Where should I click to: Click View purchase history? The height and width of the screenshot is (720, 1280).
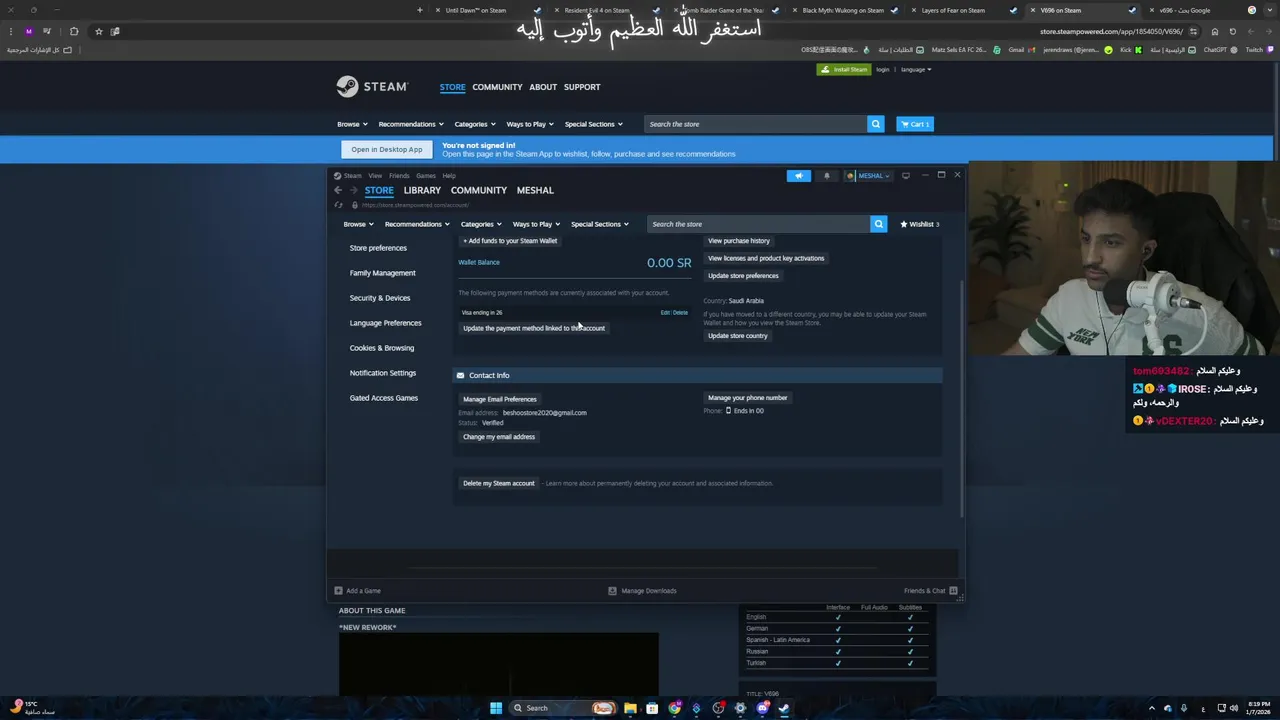[739, 241]
